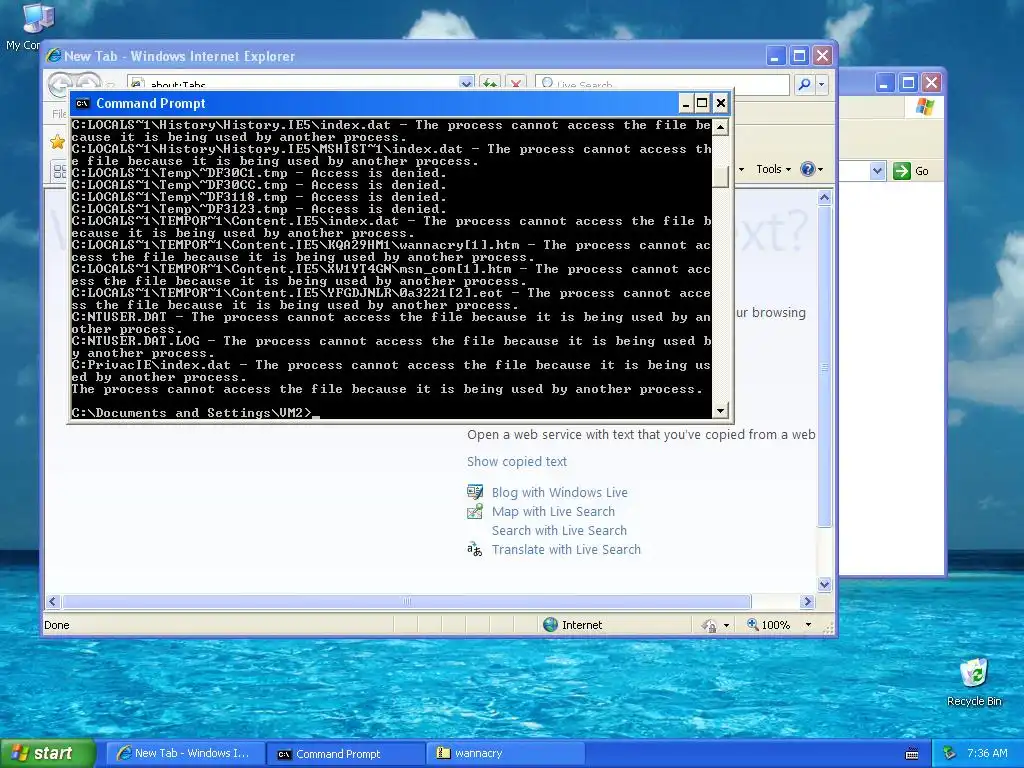This screenshot has height=768, width=1024.
Task: Click the 7:36 AM system clock
Action: click(x=987, y=753)
